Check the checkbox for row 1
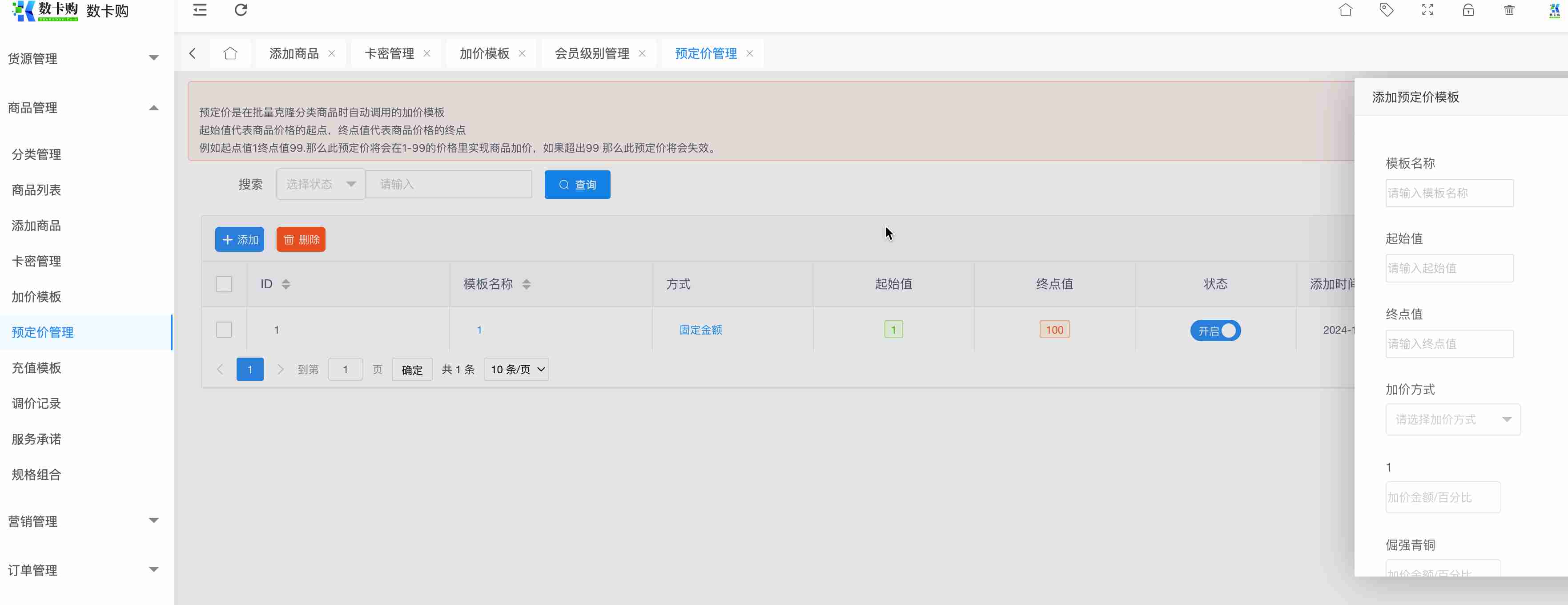Screen dimensions: 1568x605 224,330
